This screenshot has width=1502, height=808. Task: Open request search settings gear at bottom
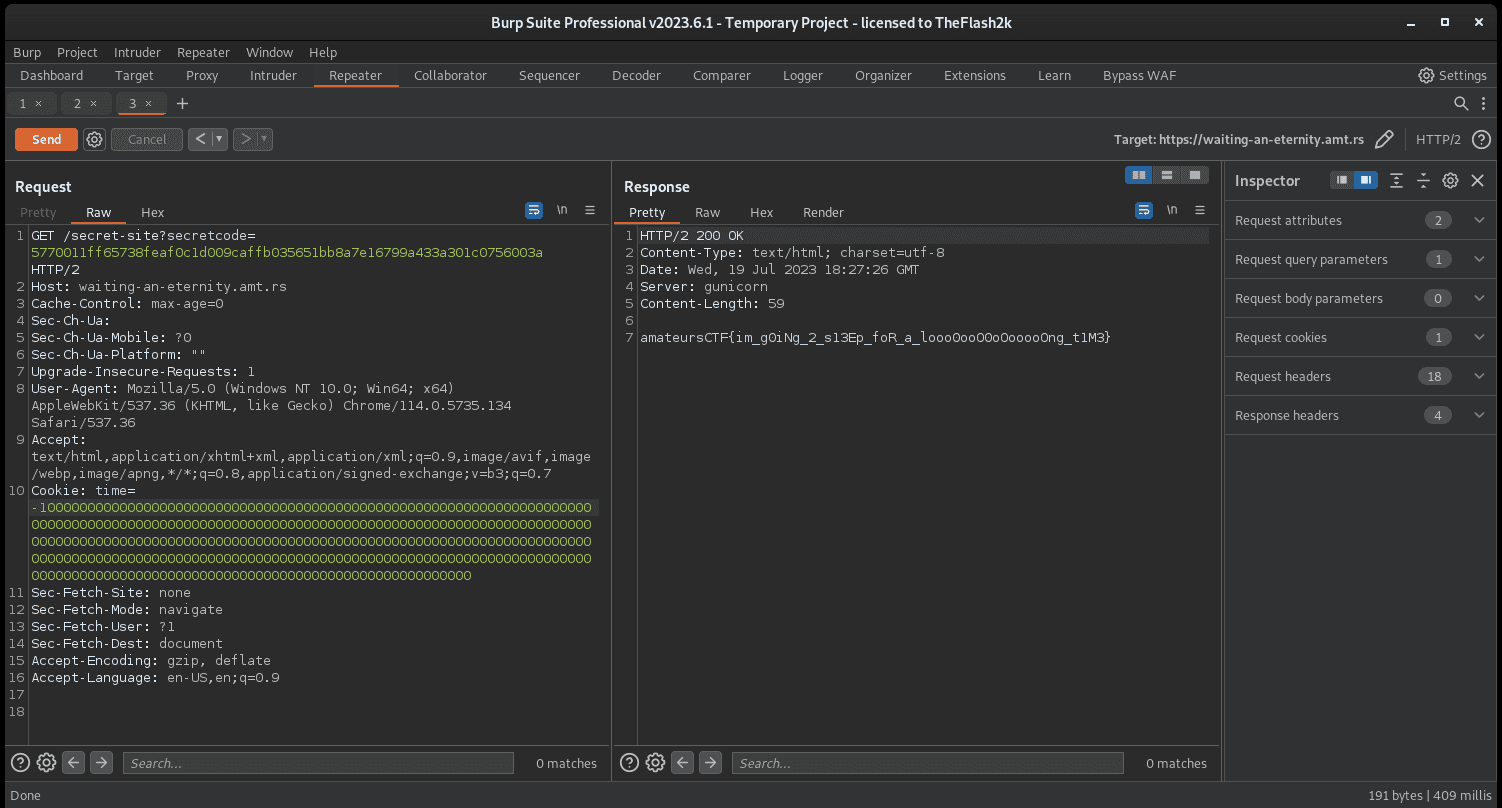(46, 763)
